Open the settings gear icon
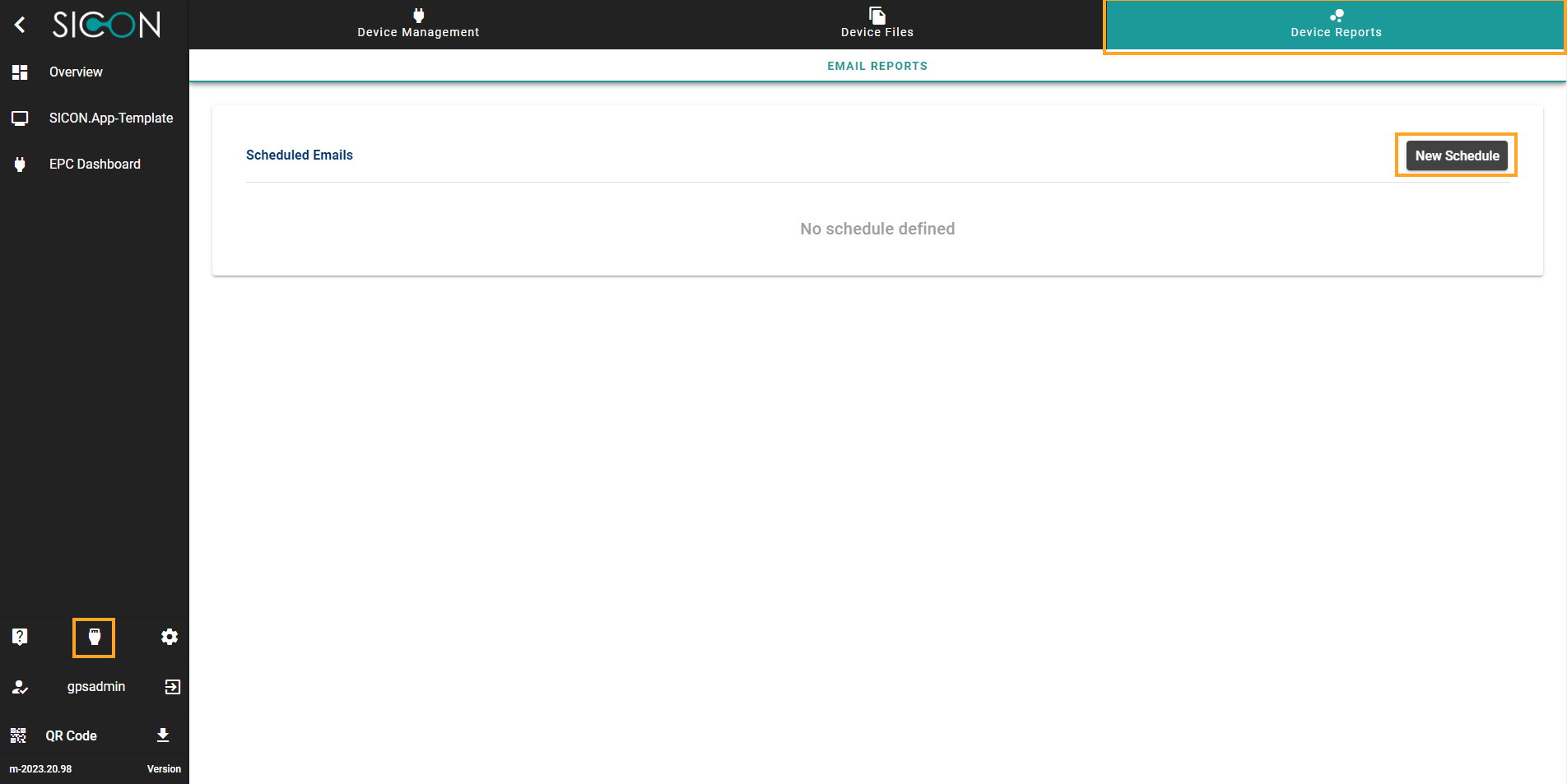Screen dimensions: 1567x784 pos(169,636)
